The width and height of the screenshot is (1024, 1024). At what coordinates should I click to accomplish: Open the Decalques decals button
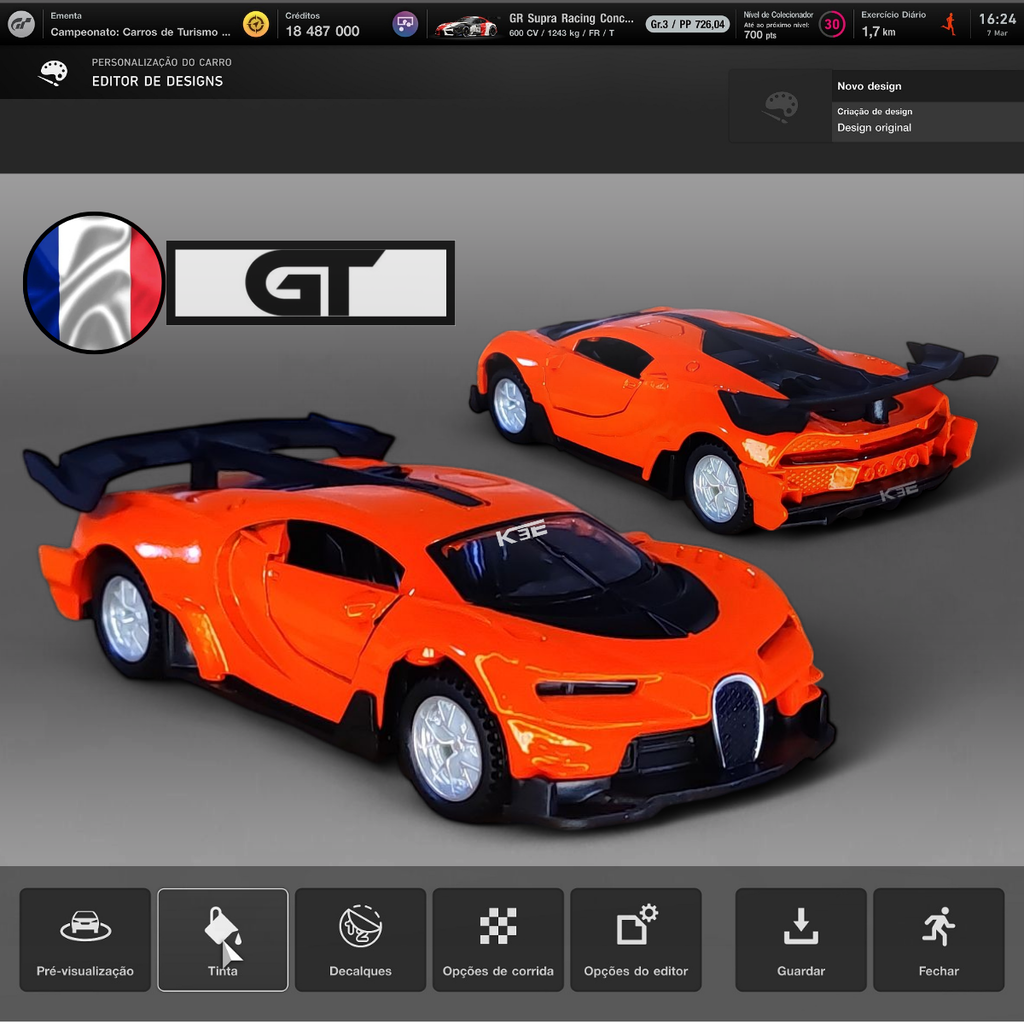pyautogui.click(x=360, y=939)
